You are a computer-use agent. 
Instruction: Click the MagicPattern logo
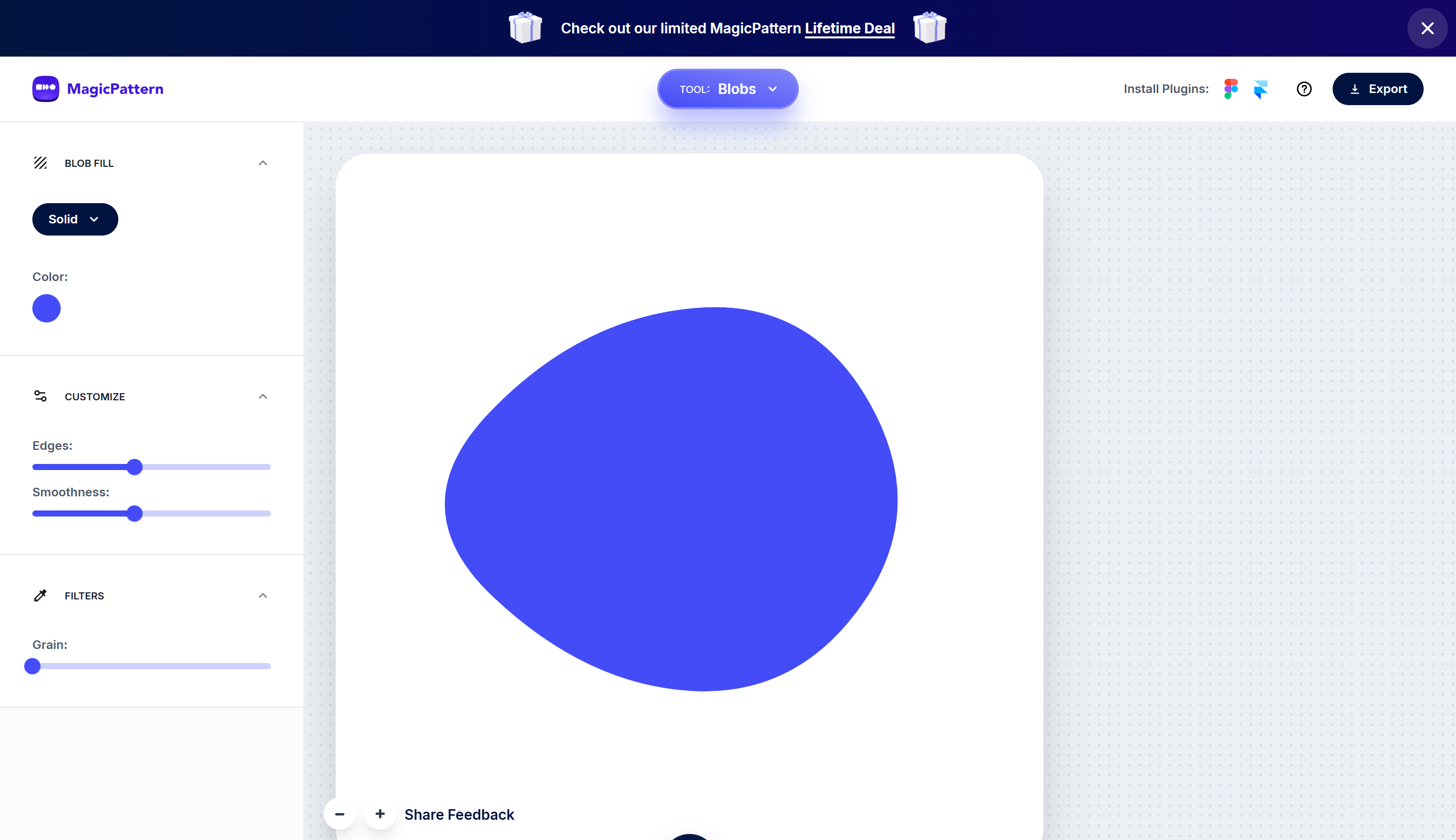(98, 88)
